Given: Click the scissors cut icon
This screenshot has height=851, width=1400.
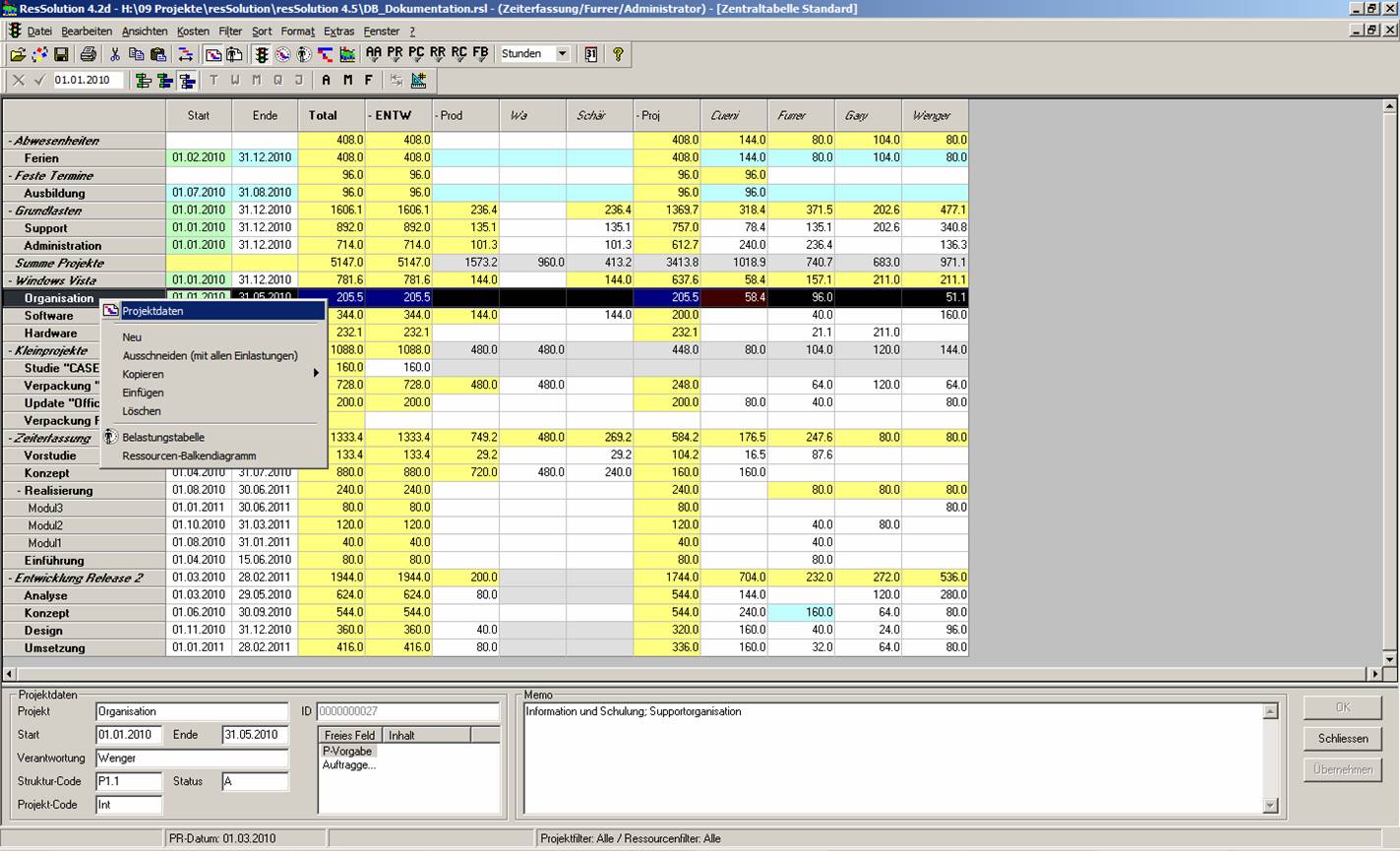Looking at the screenshot, I should point(115,54).
